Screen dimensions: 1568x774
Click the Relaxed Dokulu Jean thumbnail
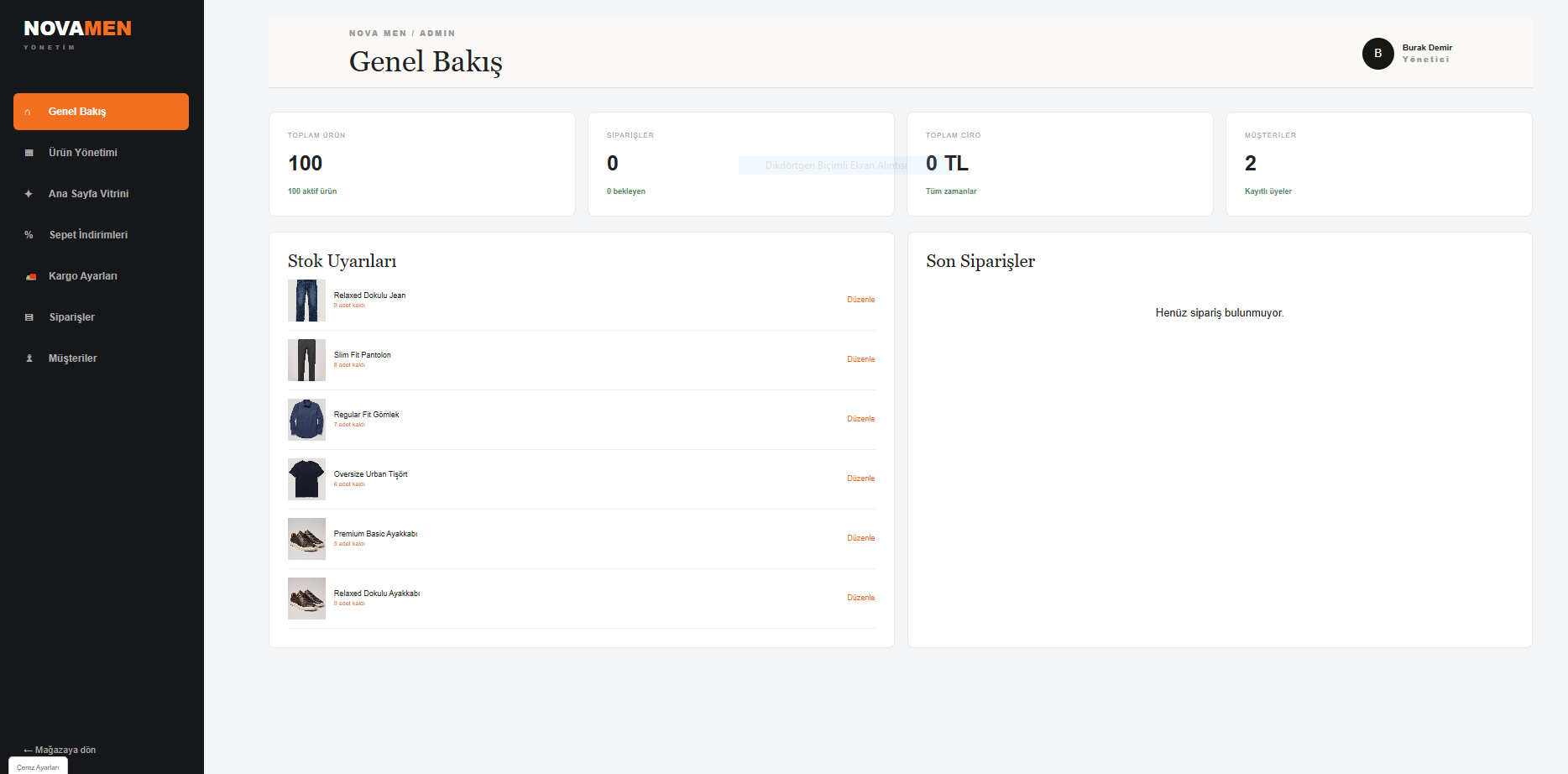306,301
